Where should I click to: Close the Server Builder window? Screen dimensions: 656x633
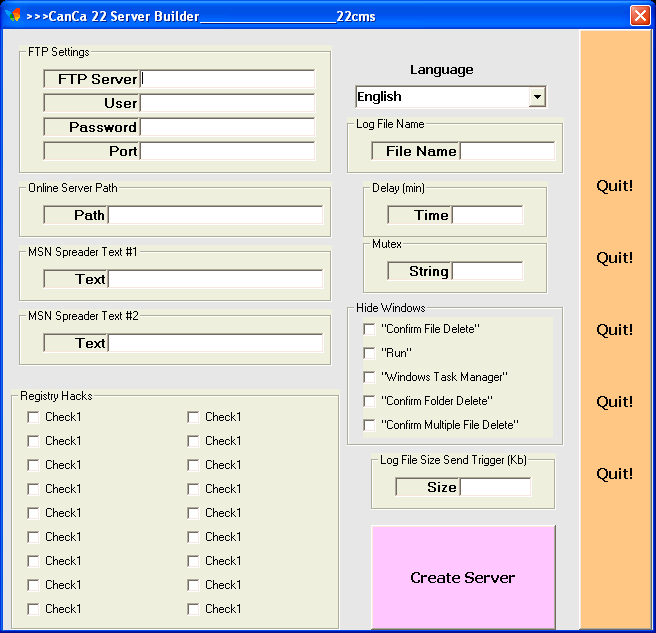pyautogui.click(x=639, y=16)
